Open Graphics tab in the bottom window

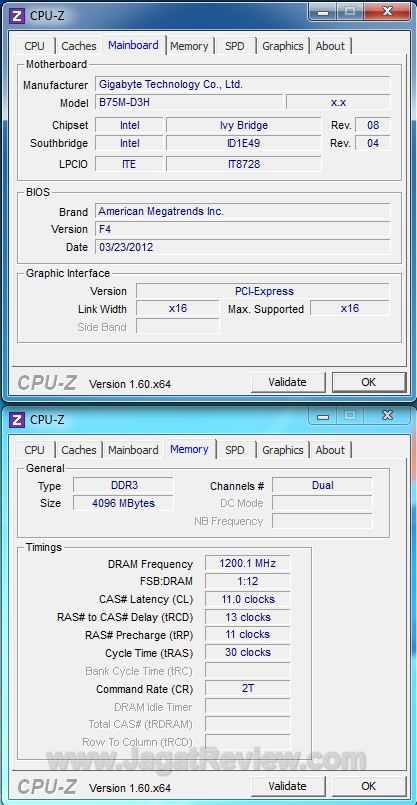pos(283,450)
